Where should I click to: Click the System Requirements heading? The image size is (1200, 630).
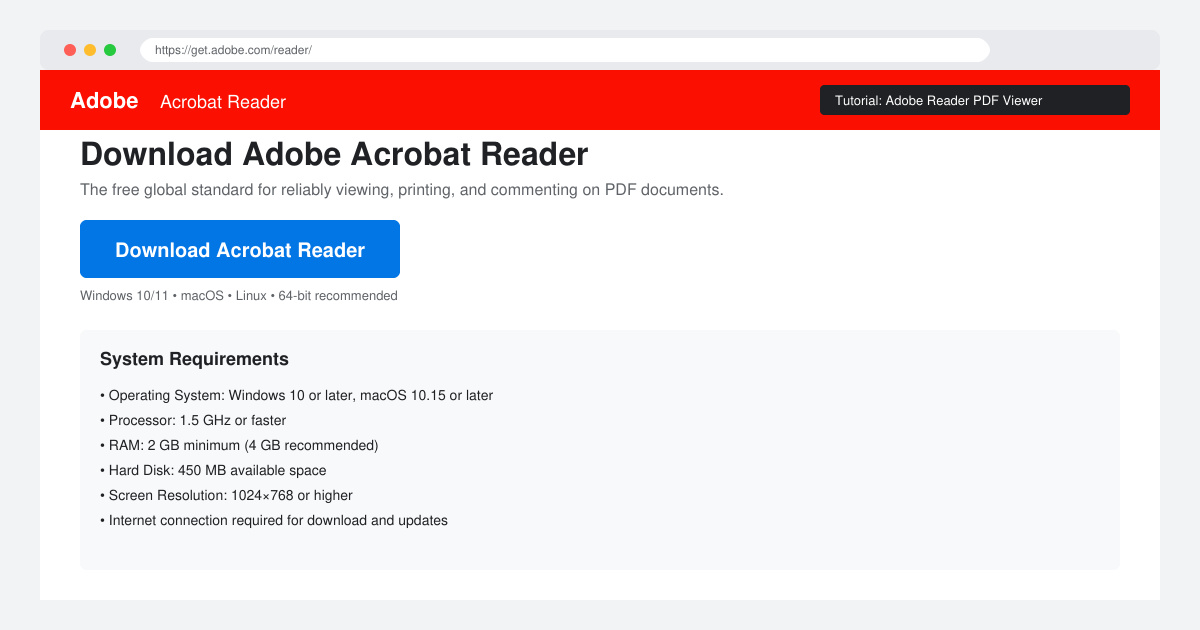(x=194, y=359)
